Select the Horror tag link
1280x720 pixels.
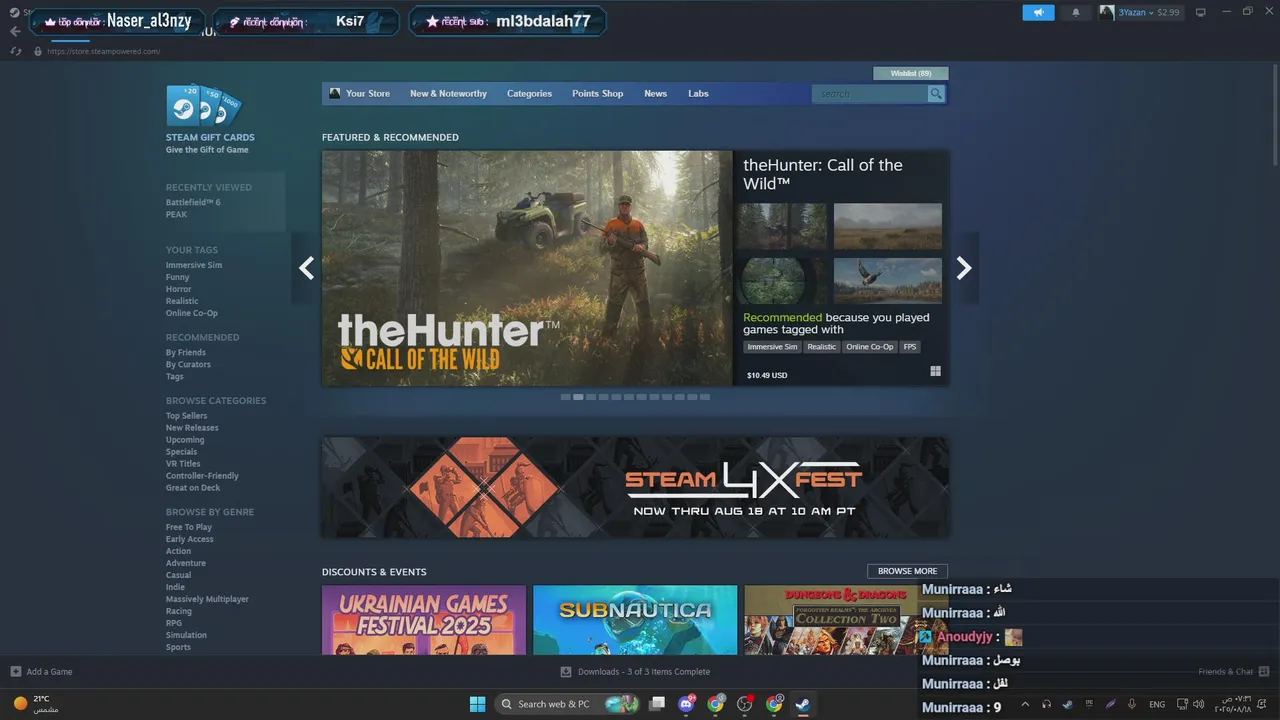coord(178,289)
